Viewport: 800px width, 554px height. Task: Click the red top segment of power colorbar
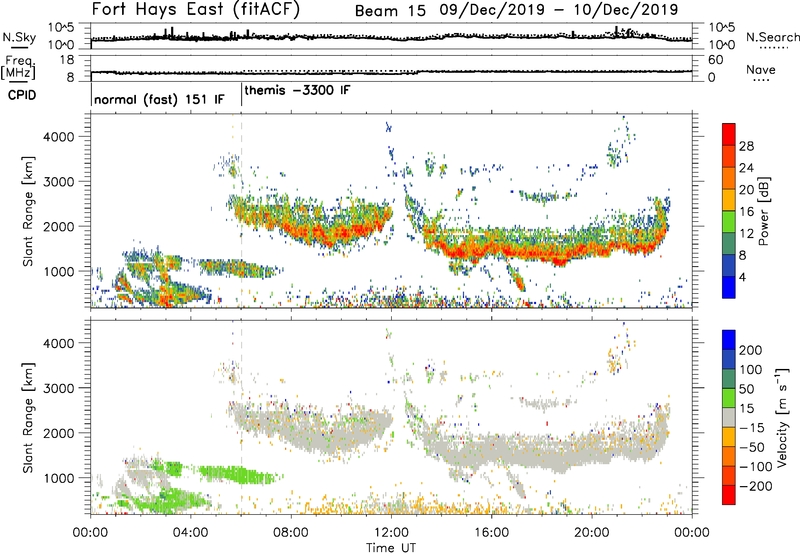729,135
